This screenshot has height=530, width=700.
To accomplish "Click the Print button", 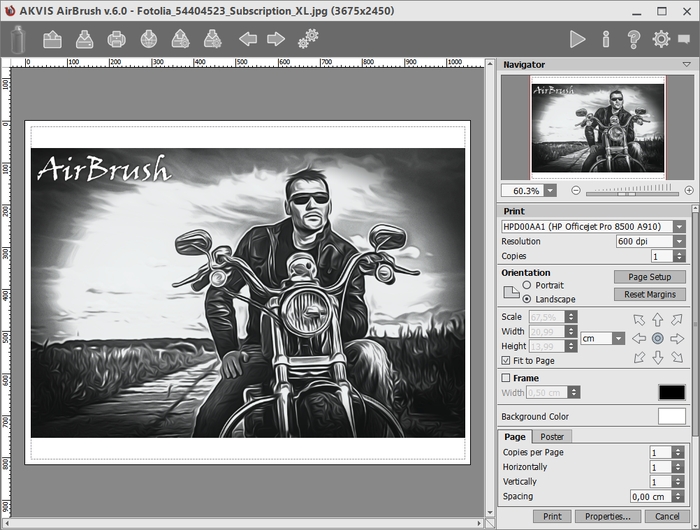I will [552, 516].
